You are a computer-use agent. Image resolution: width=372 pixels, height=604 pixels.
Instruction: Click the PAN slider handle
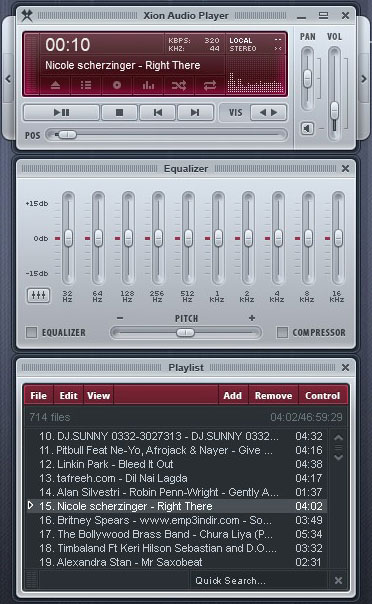307,79
